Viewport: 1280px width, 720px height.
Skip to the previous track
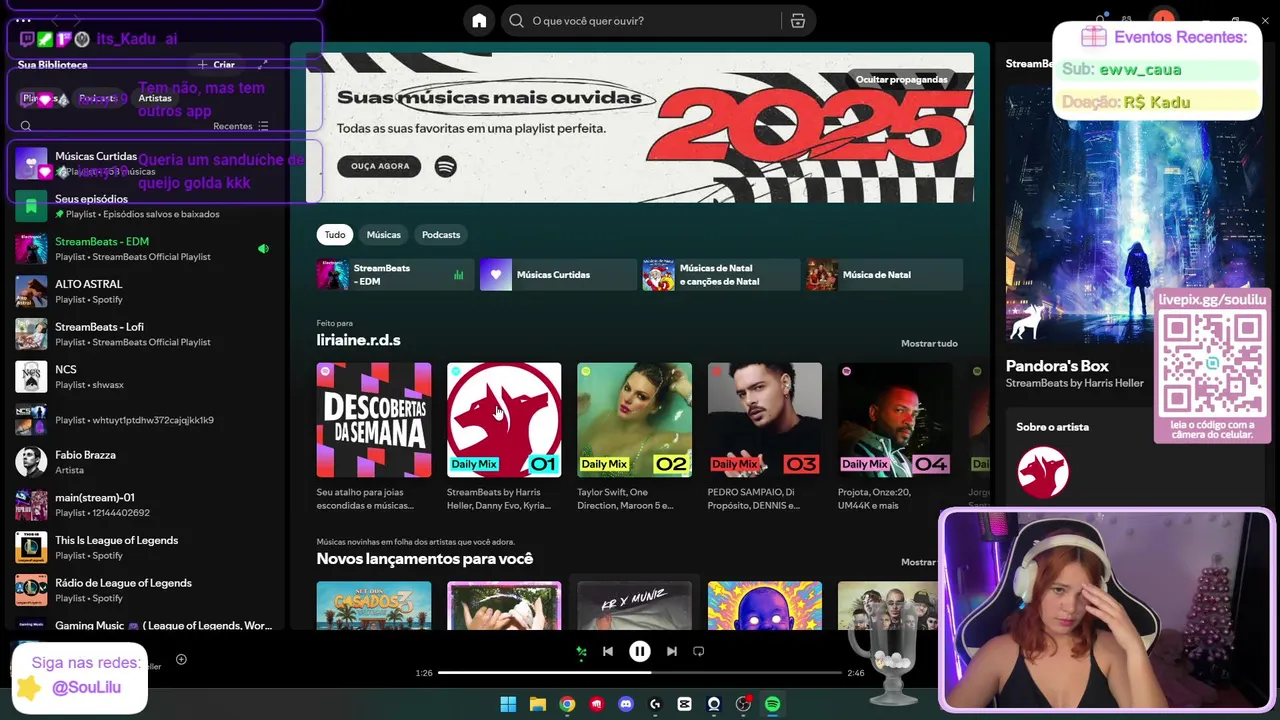pos(607,651)
